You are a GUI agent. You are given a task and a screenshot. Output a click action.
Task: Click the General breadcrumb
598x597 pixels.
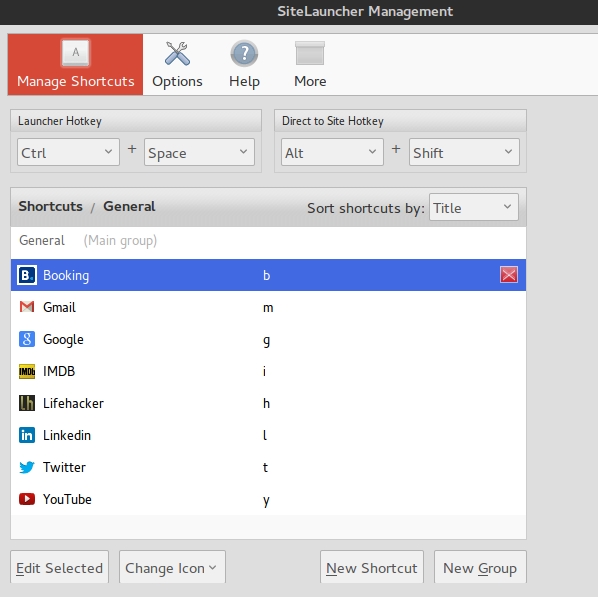(x=129, y=206)
